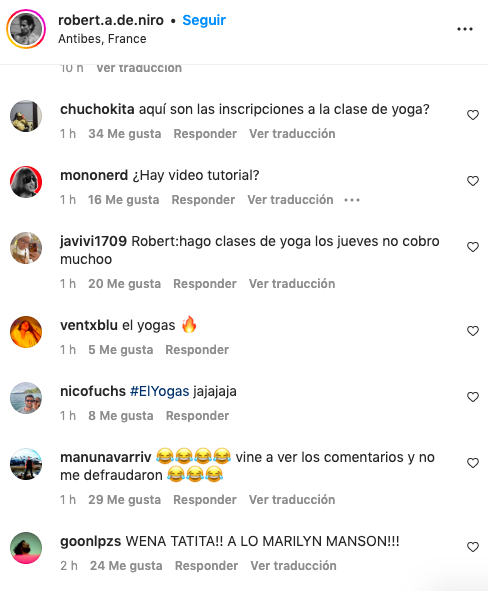Screen dimensions: 488x591
Task: Reply to nicofuchs's comment
Action: coord(197,415)
